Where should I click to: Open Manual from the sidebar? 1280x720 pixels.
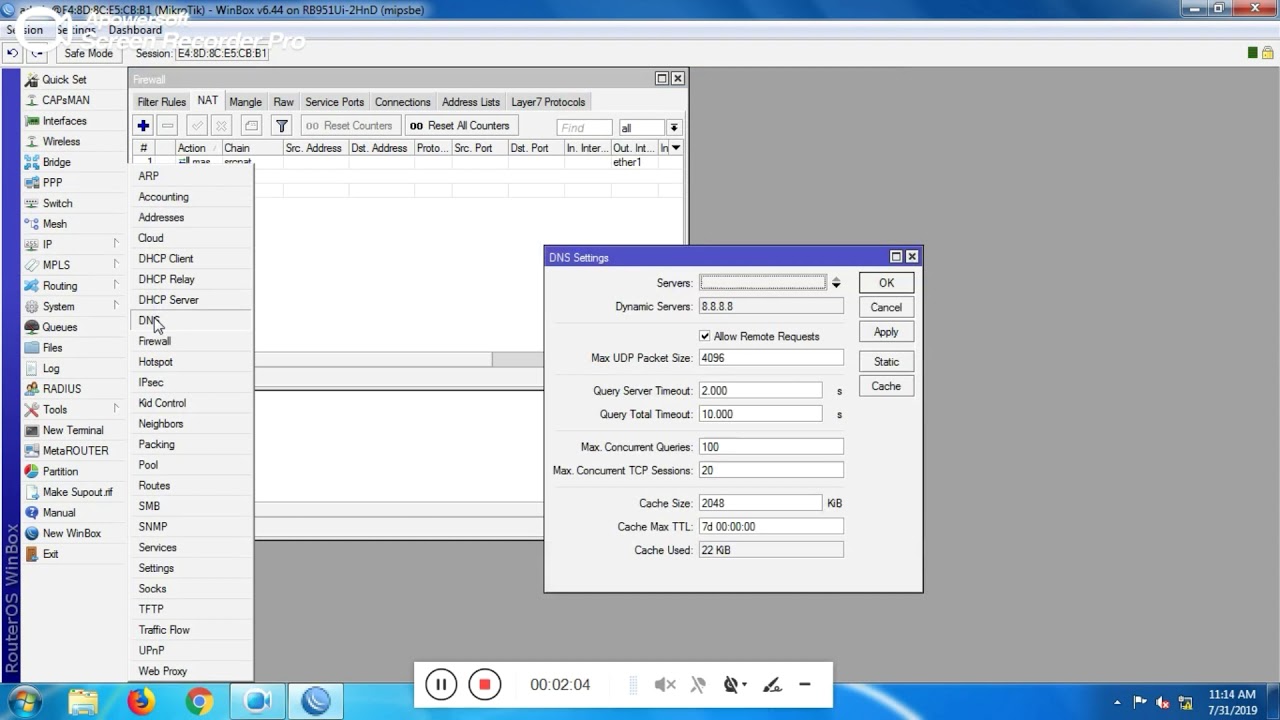[x=59, y=513]
